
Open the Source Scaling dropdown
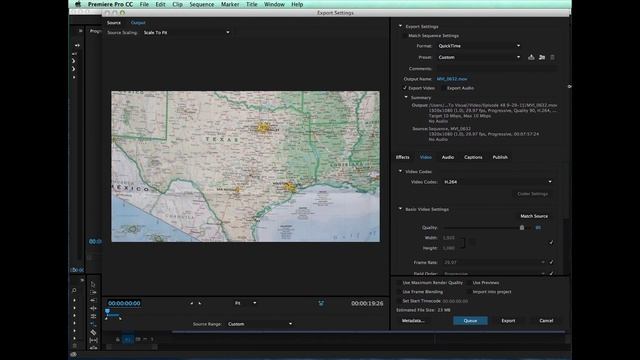(x=186, y=32)
